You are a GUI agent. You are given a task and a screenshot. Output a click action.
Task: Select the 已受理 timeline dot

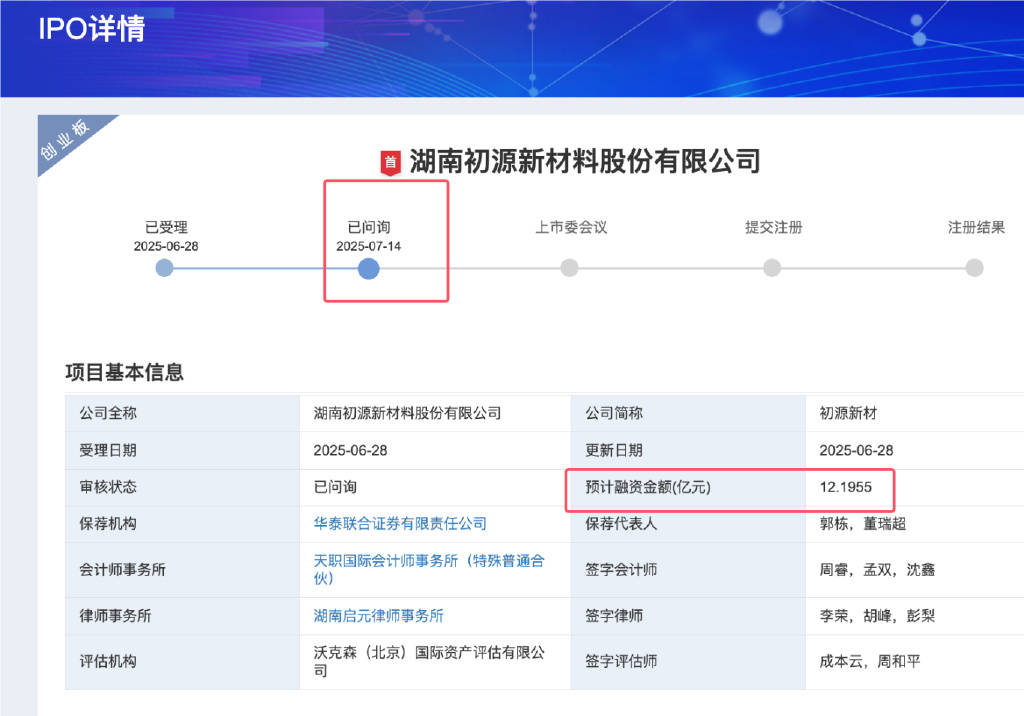pos(165,268)
